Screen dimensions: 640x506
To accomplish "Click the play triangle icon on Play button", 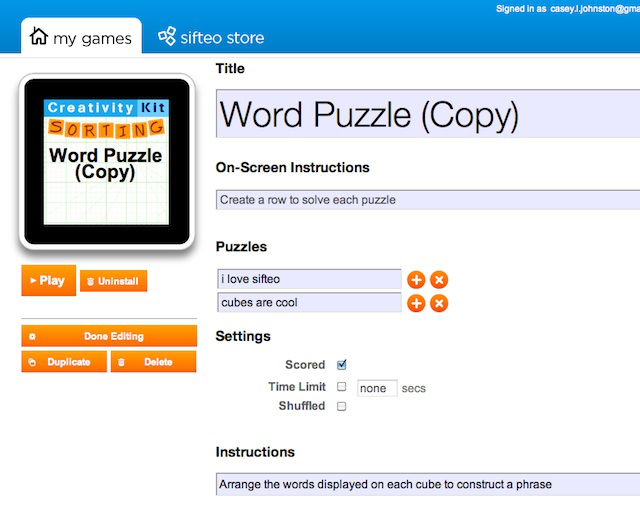I will coord(33,280).
